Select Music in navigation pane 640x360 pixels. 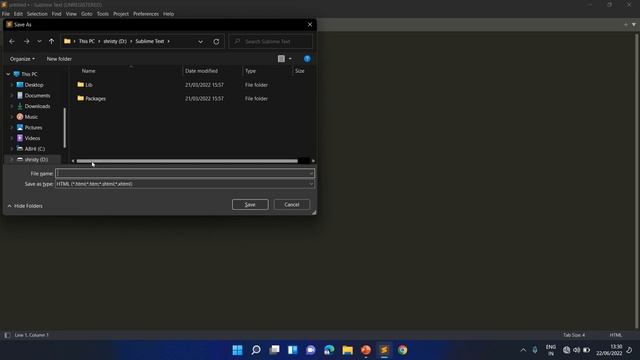[x=31, y=117]
